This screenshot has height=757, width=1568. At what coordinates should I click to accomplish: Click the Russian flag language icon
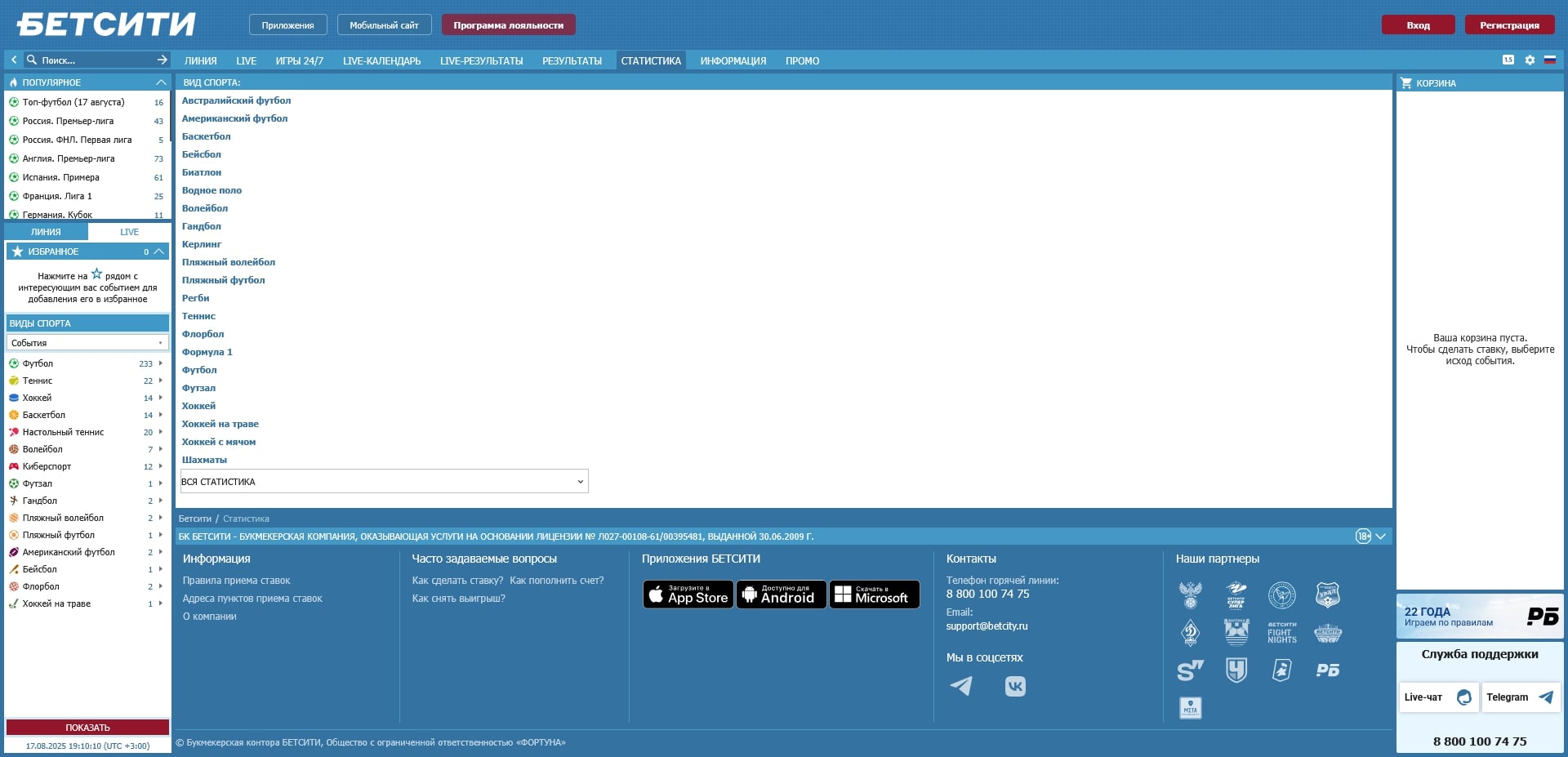click(1549, 60)
